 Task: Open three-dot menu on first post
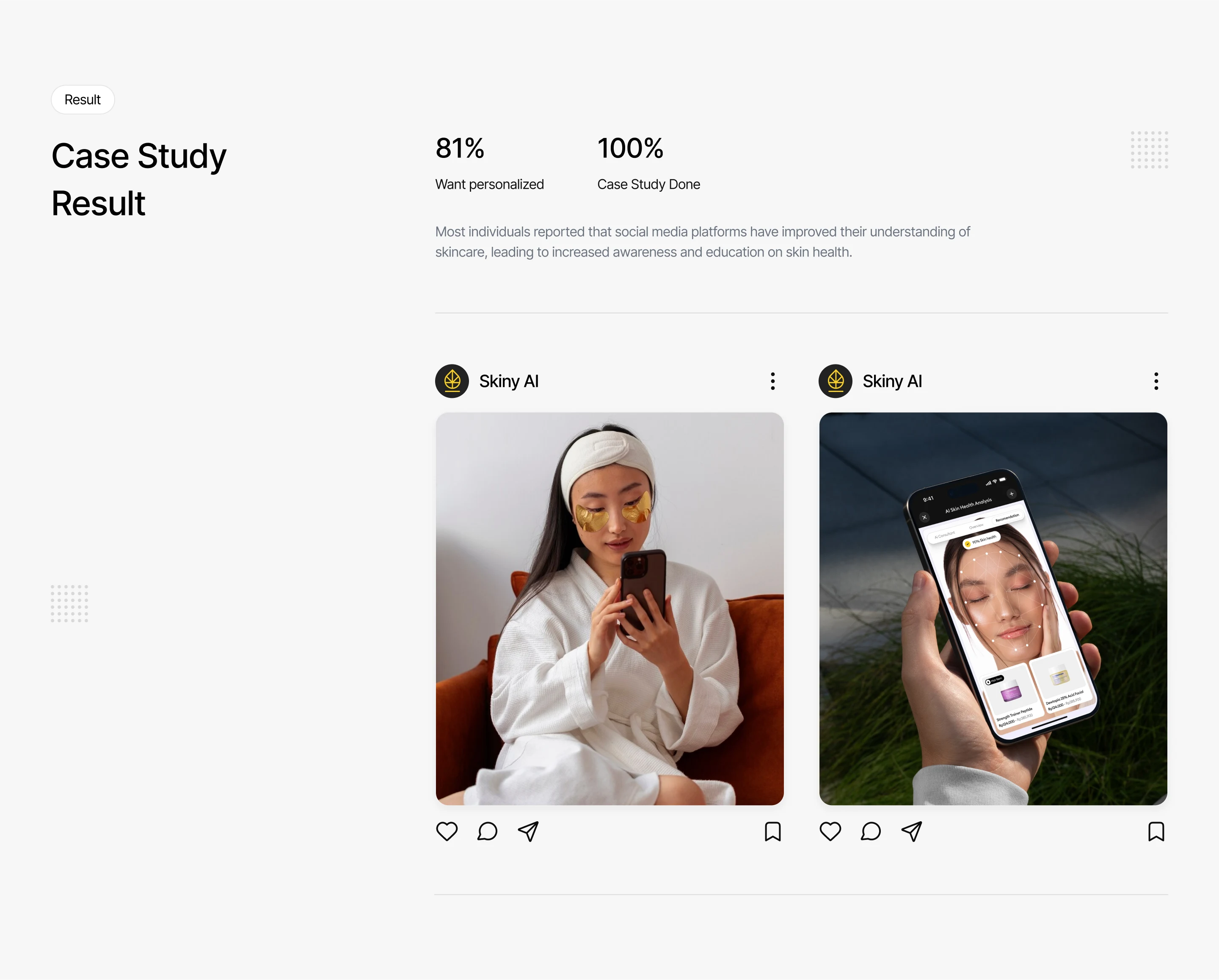pyautogui.click(x=772, y=381)
